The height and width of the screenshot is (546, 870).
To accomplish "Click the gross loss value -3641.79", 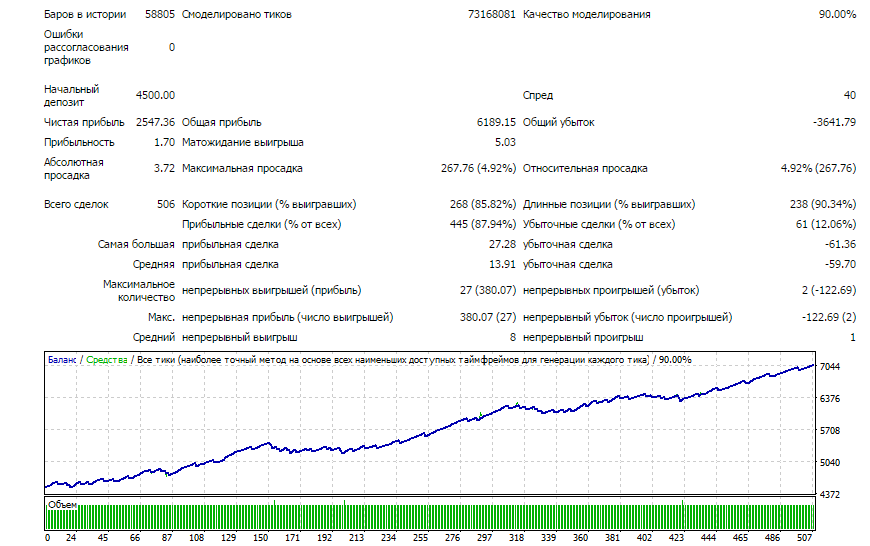I will click(x=834, y=122).
